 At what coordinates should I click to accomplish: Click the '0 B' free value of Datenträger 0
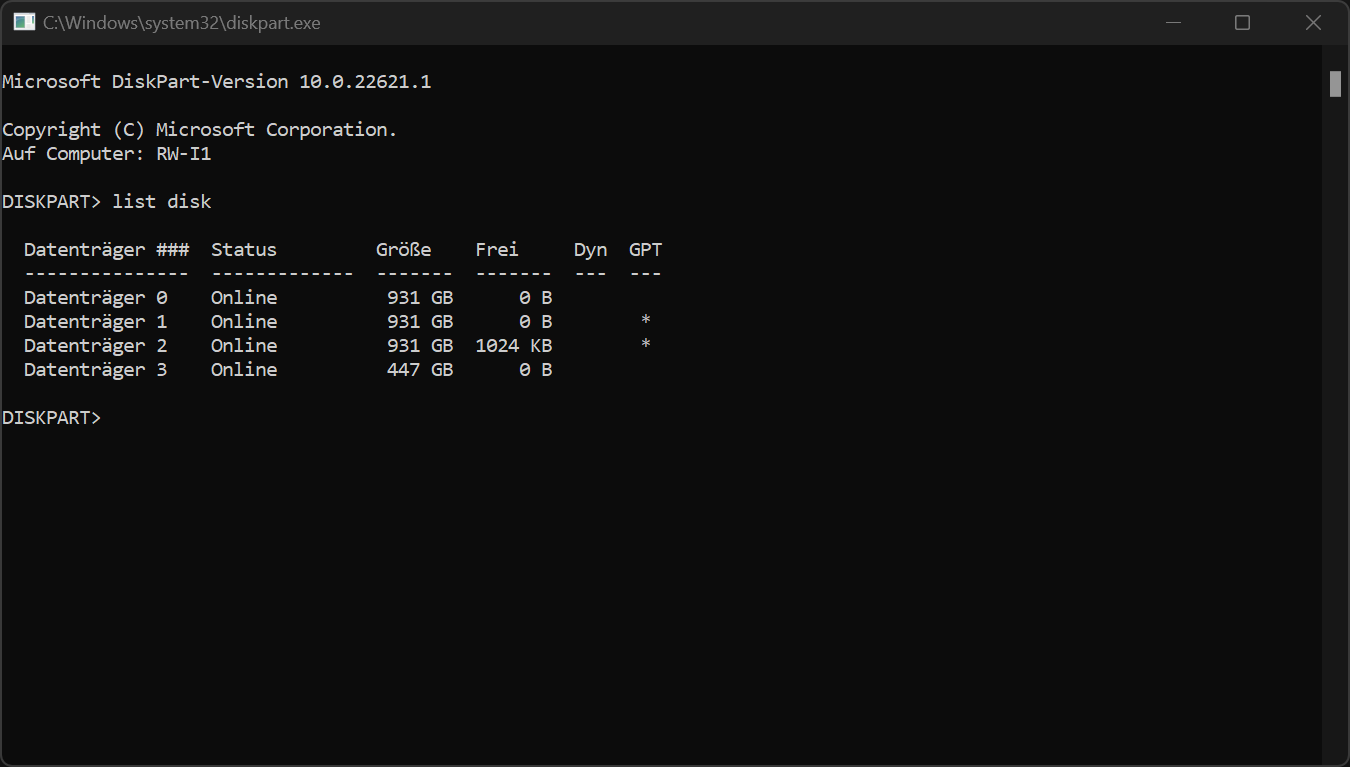coord(536,298)
